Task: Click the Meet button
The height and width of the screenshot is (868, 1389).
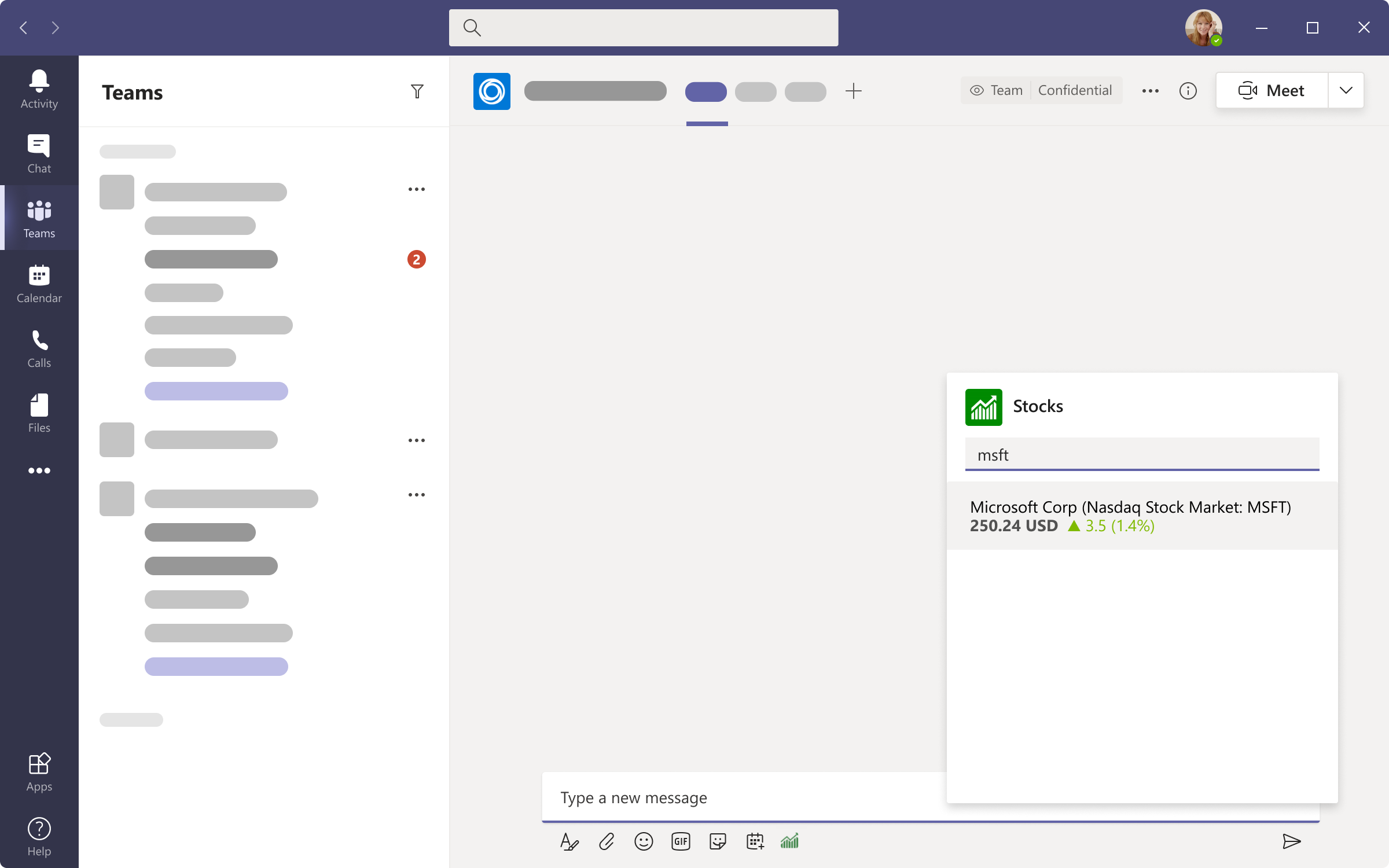Action: 1272,90
